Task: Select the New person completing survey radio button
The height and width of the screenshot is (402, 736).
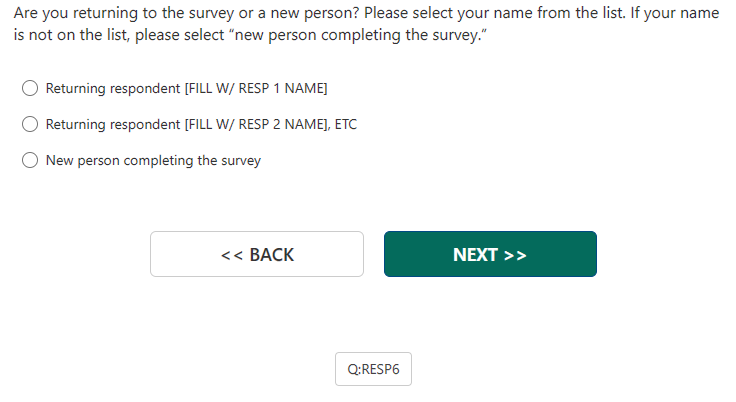Action: pos(31,160)
